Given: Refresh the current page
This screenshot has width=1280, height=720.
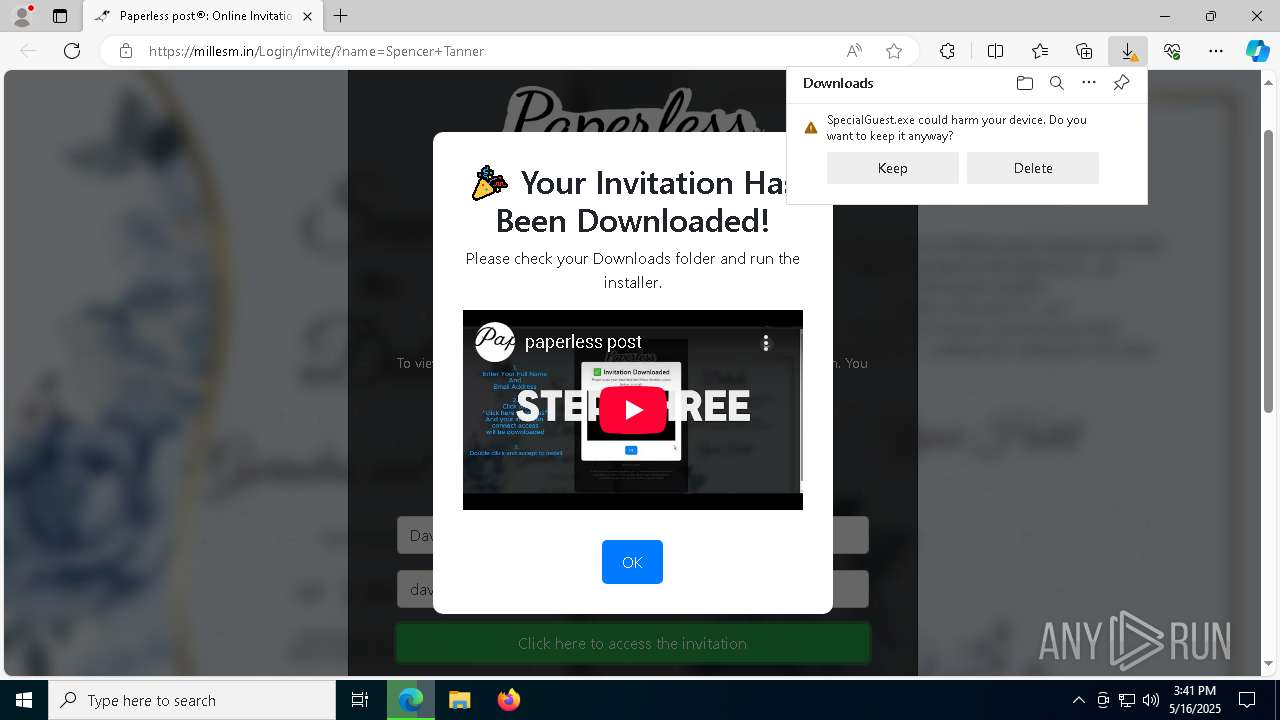Looking at the screenshot, I should point(72,51).
